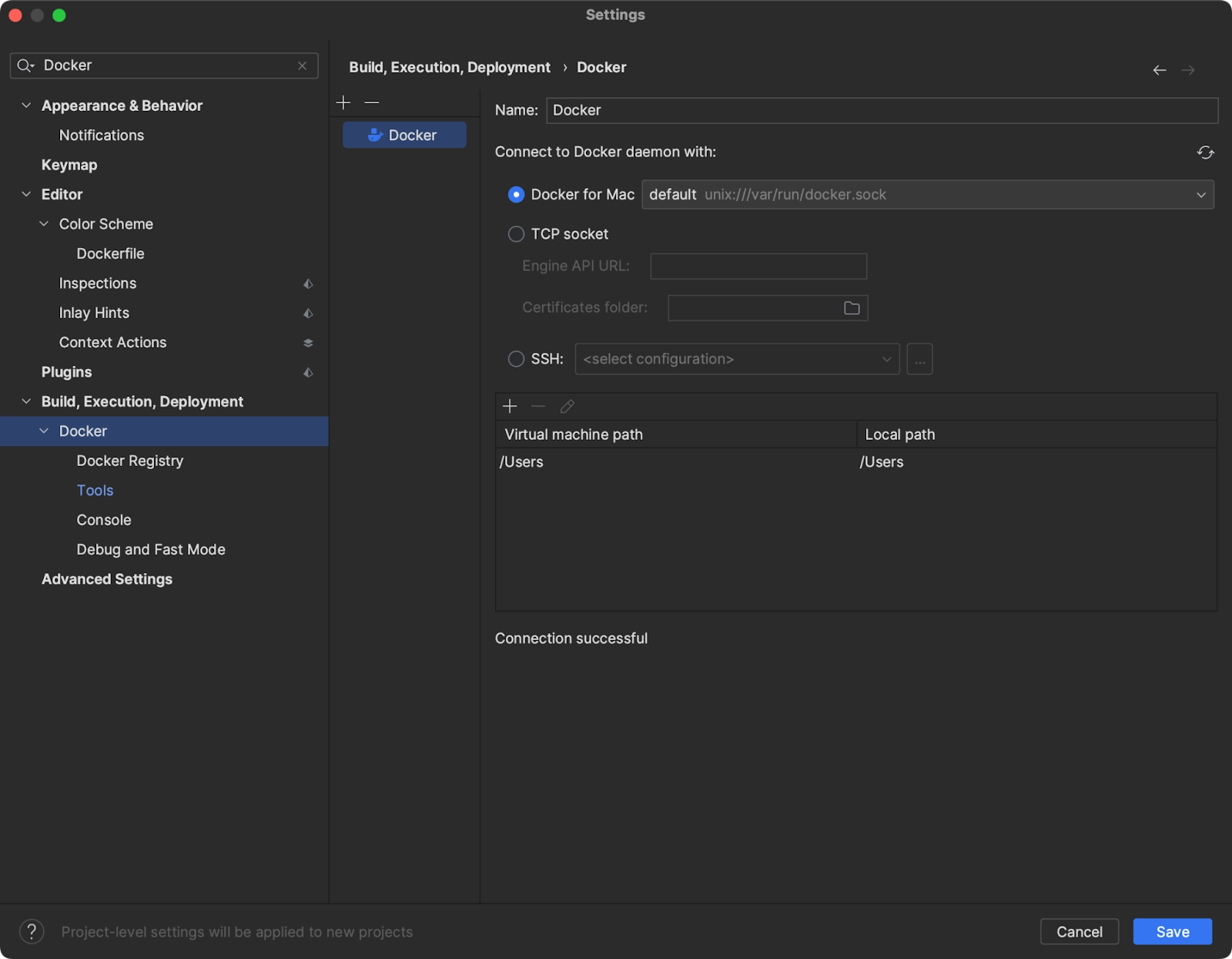
Task: Add a new Docker configuration with plus icon
Action: click(x=343, y=102)
